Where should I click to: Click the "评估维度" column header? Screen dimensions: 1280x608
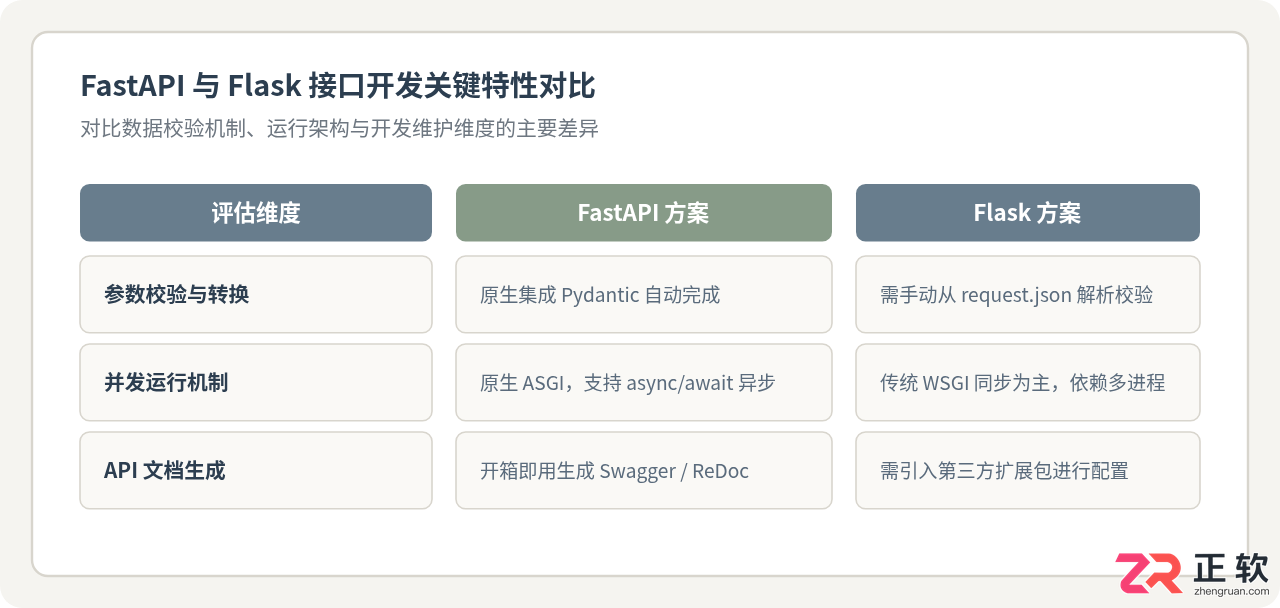point(256,213)
